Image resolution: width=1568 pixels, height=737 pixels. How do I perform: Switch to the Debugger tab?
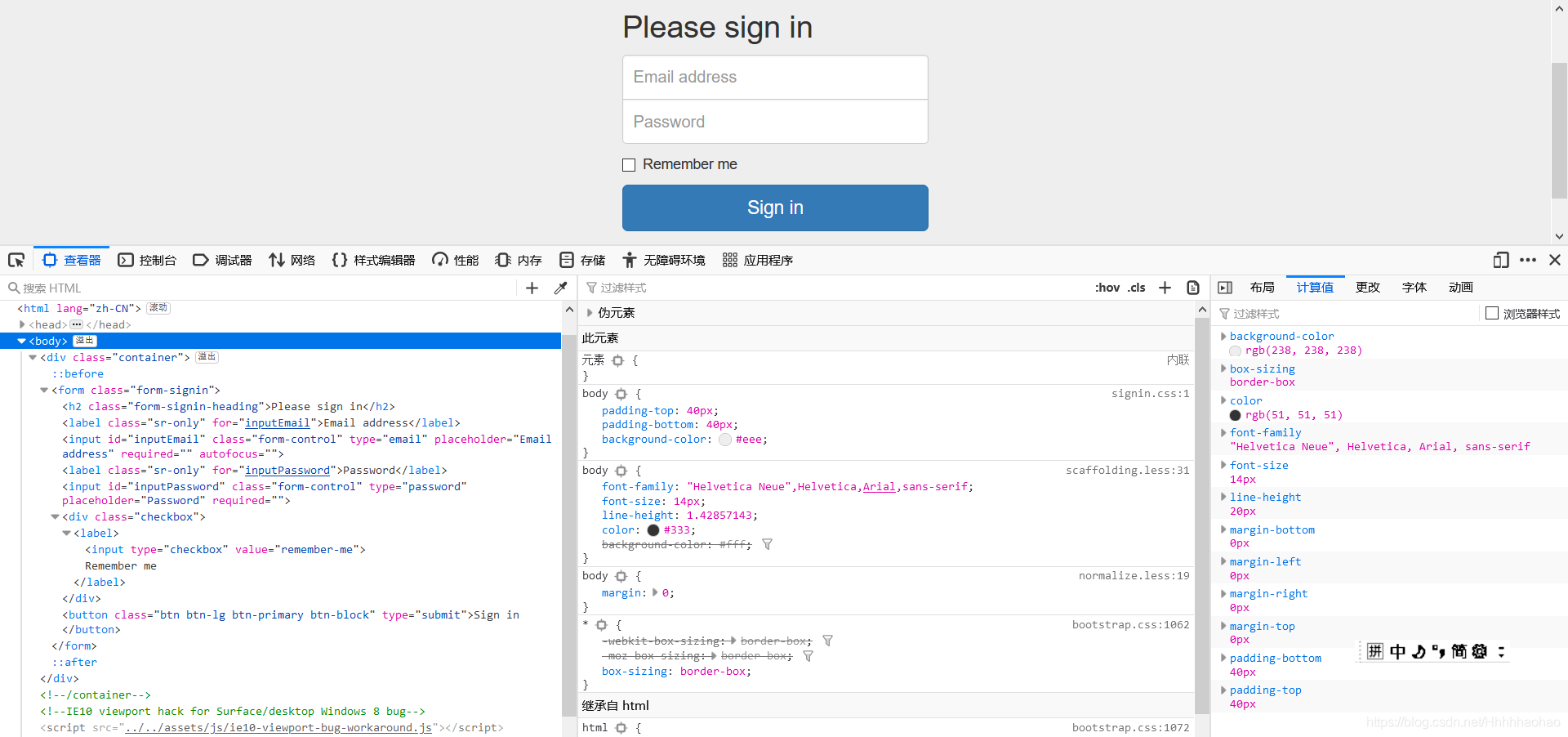tap(222, 260)
